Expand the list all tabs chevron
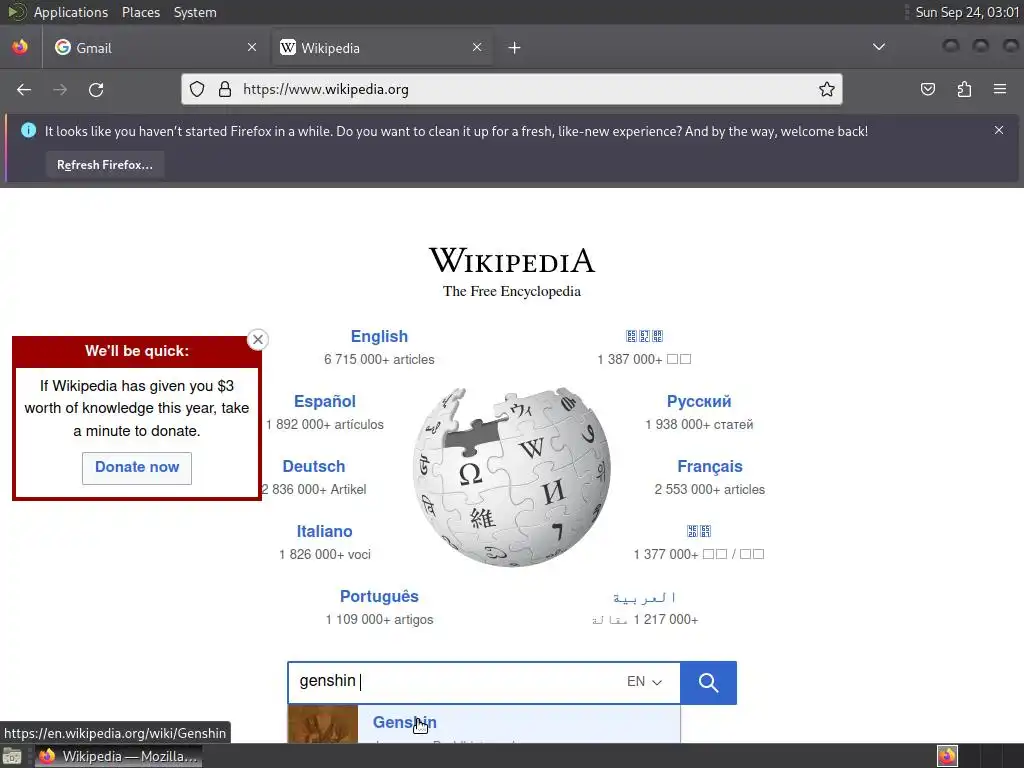 tap(879, 47)
